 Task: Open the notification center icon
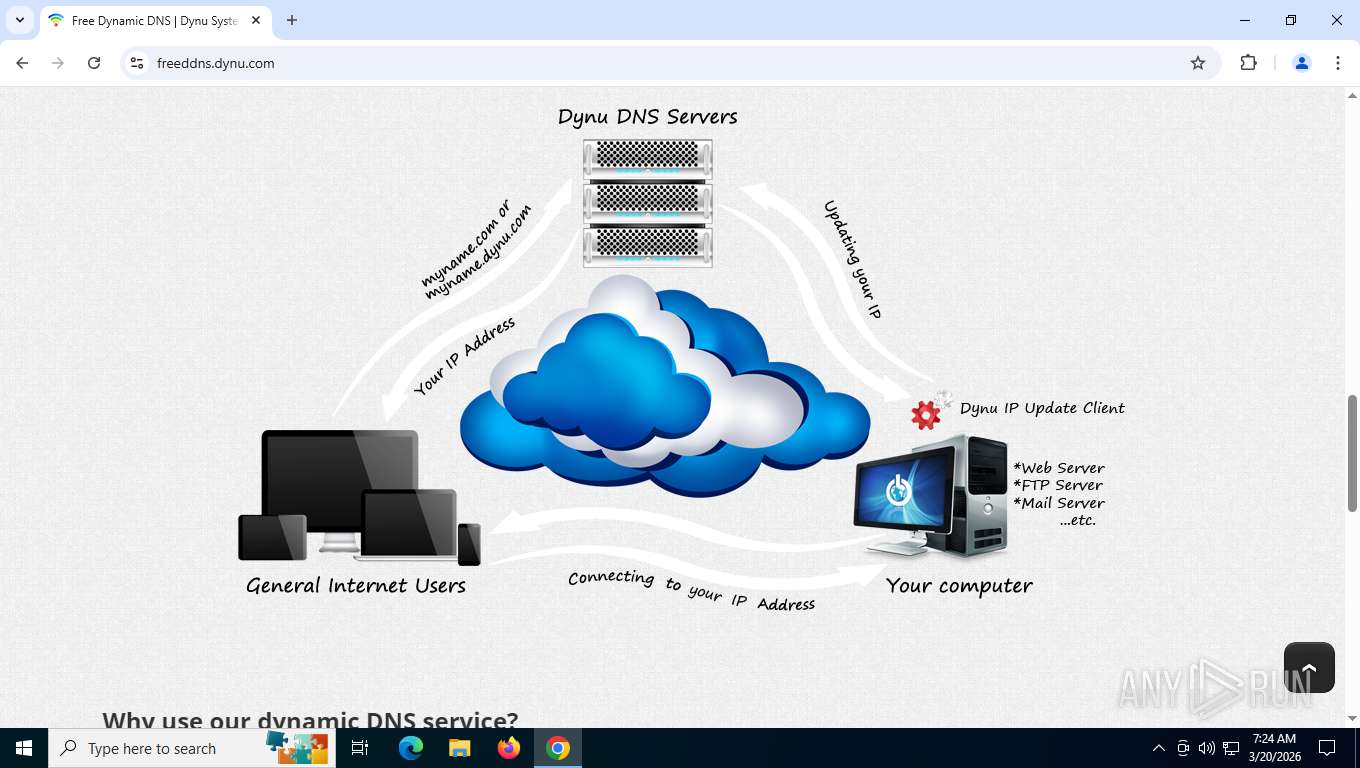pyautogui.click(x=1327, y=748)
